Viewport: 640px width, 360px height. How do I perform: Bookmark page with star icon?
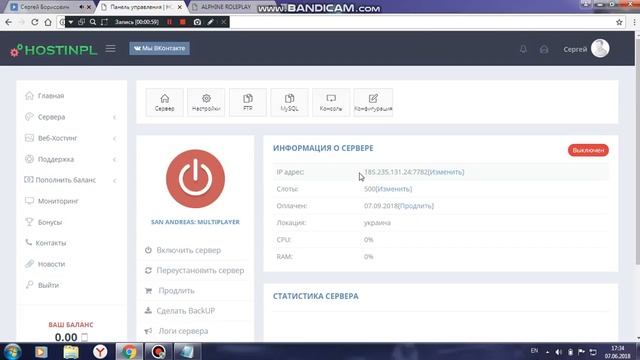coord(619,22)
